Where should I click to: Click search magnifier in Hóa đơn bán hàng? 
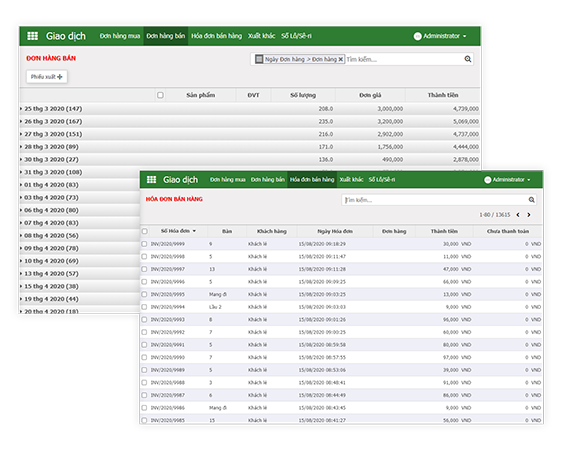click(x=531, y=200)
